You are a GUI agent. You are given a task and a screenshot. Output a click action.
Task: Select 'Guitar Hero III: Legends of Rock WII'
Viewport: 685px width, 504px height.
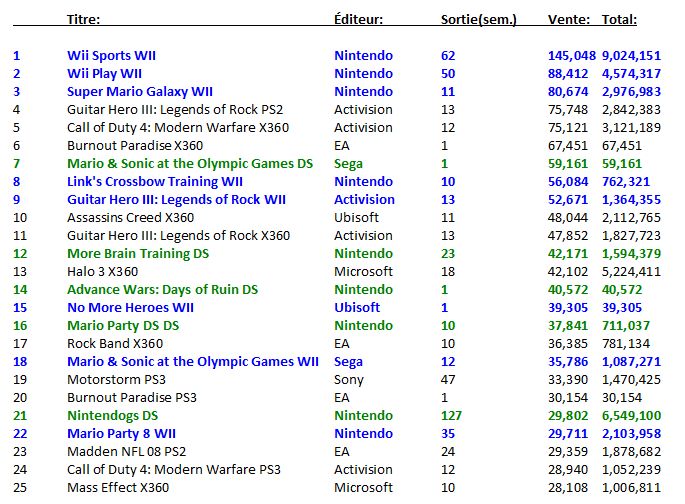(176, 200)
